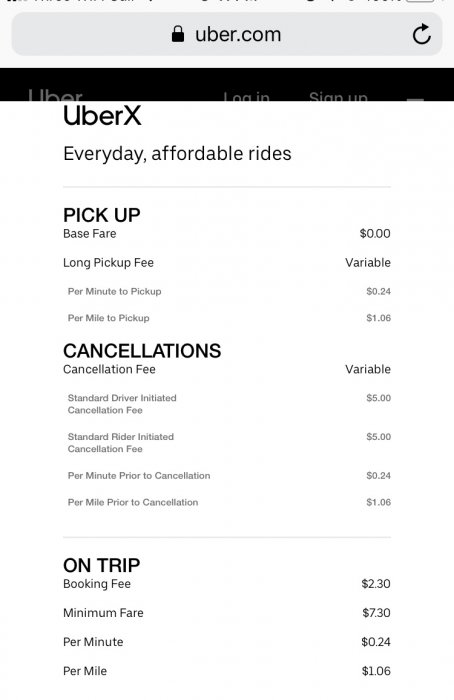This screenshot has height=700, width=454.
Task: Open the Sign up link
Action: tap(338, 96)
